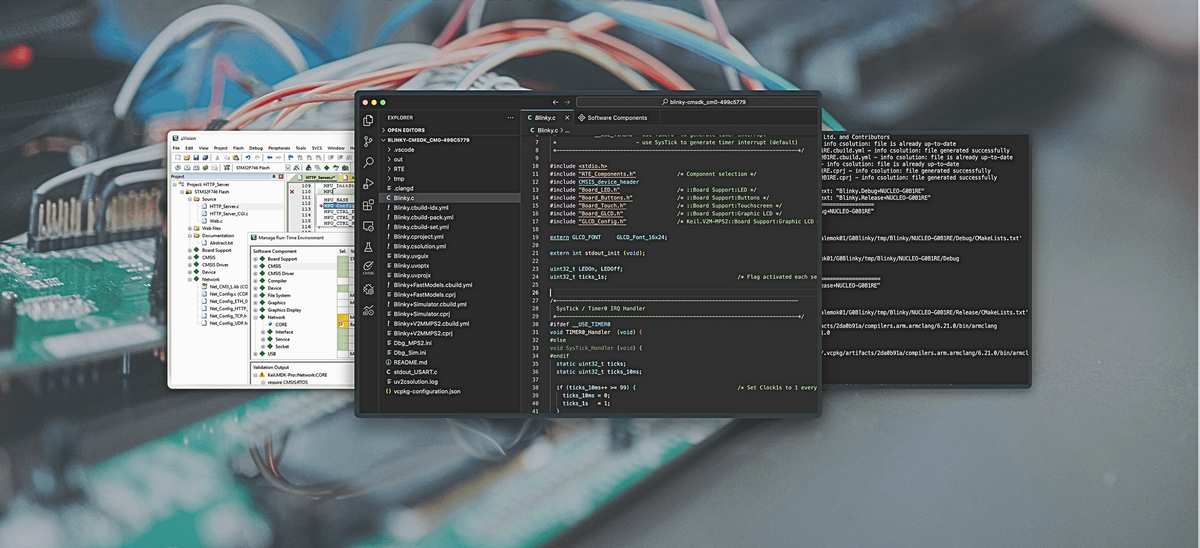Image resolution: width=1200 pixels, height=548 pixels.
Task: Open the Search view in the activity bar
Action: pyautogui.click(x=368, y=162)
